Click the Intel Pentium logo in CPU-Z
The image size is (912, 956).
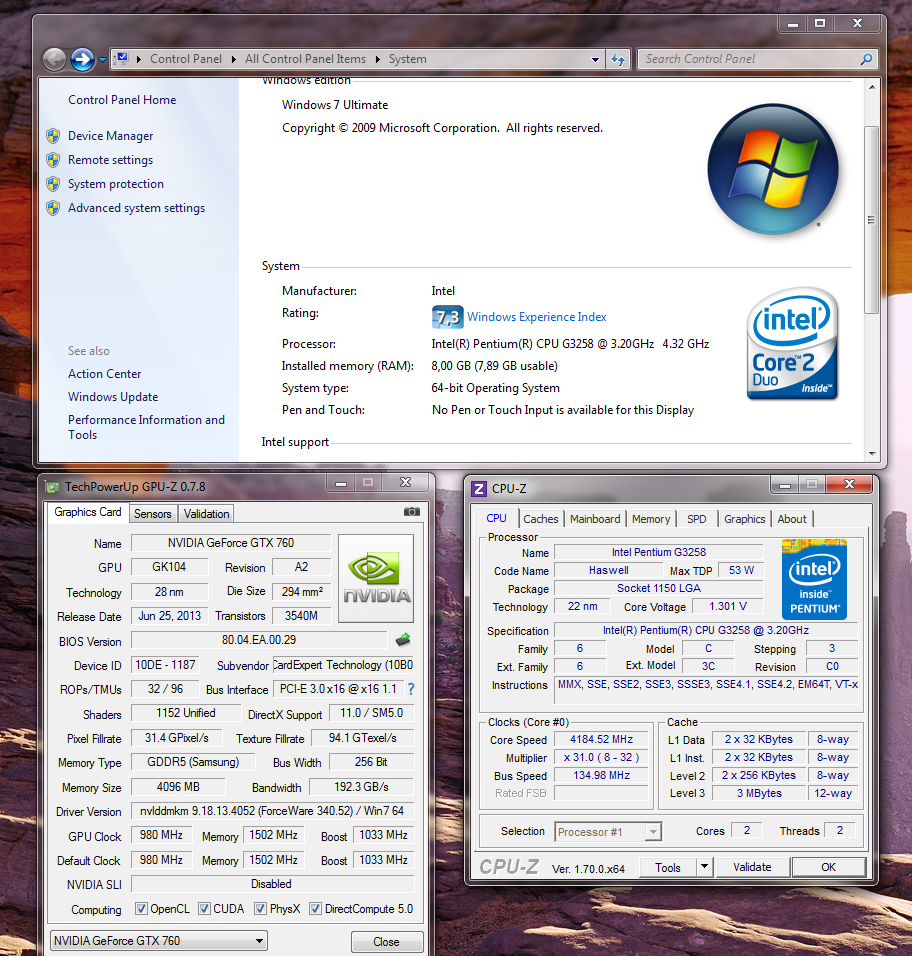tap(814, 579)
